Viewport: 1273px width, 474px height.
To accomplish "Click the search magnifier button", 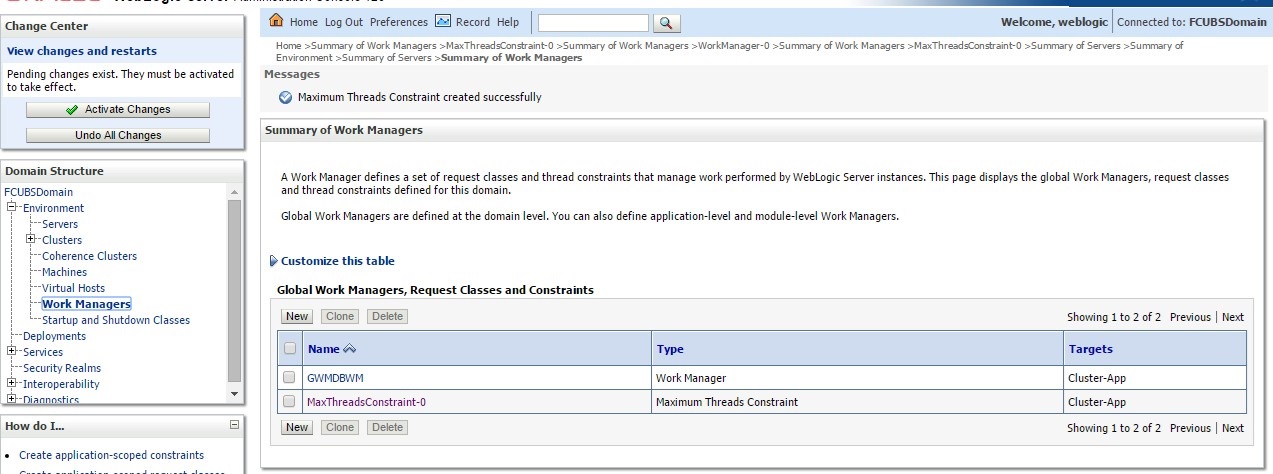I will (668, 22).
